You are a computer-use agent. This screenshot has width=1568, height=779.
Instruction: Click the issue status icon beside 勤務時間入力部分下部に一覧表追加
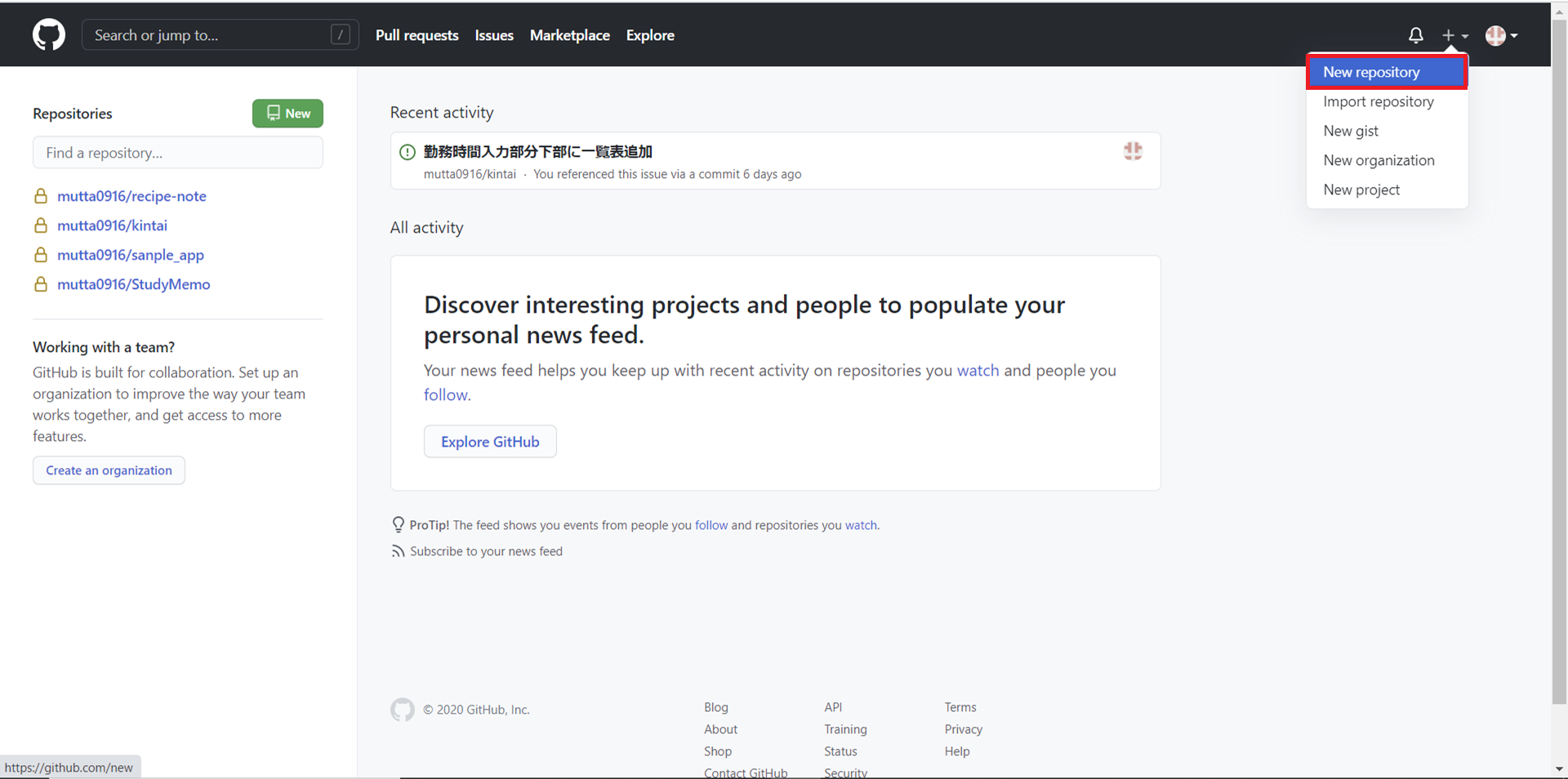408,152
